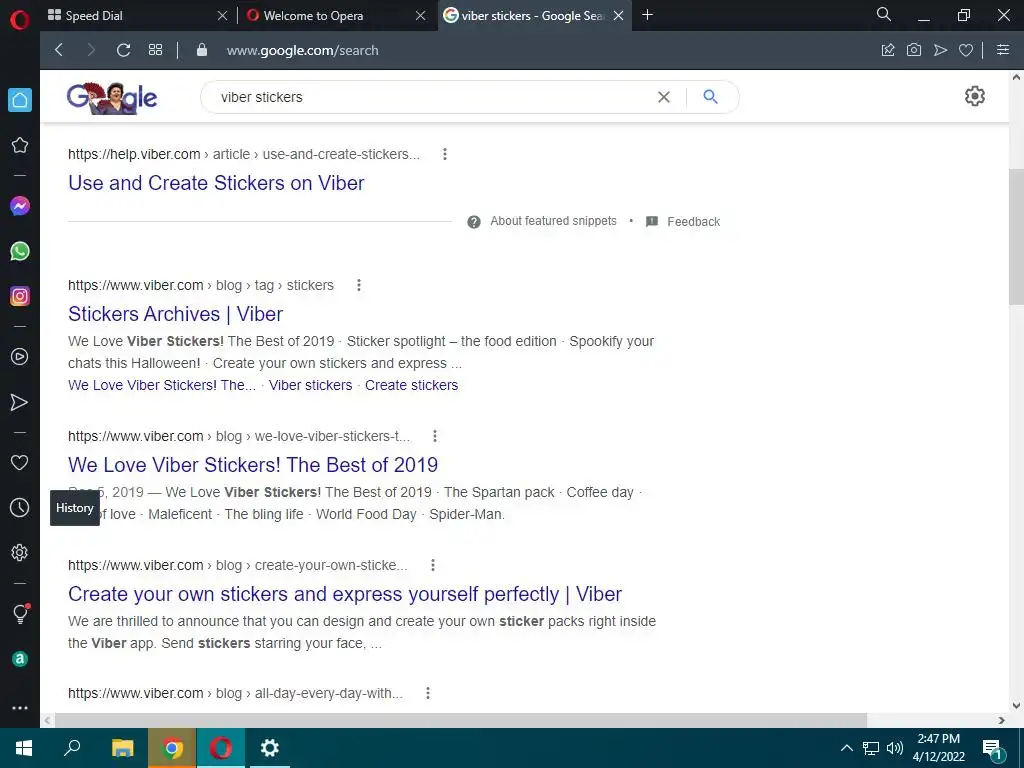Open the 'We Love Viber Stickers! The...' sitelink
The width and height of the screenshot is (1024, 768).
(x=162, y=385)
